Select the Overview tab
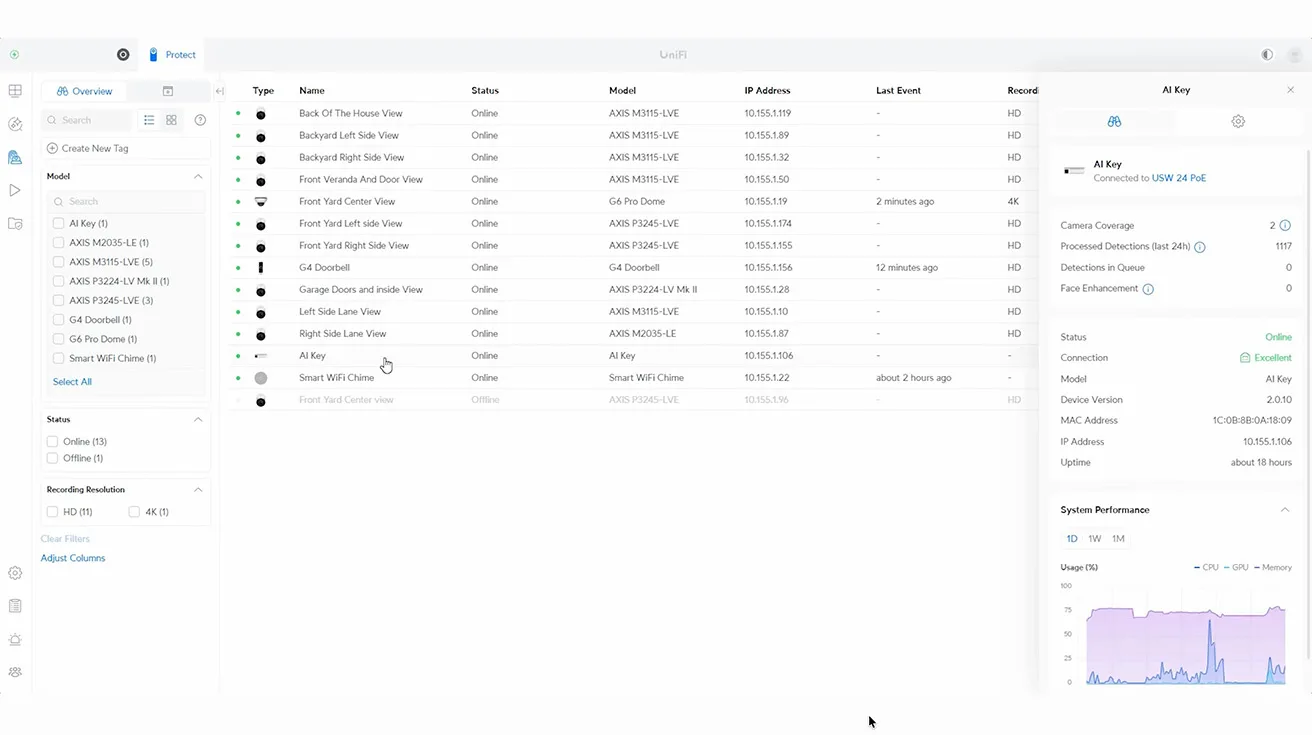 pyautogui.click(x=85, y=91)
